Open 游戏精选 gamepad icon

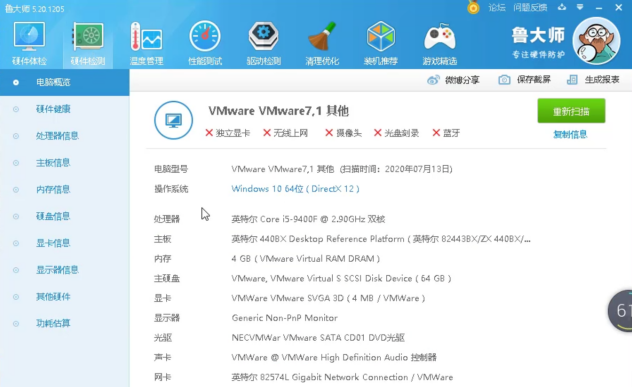coord(439,36)
